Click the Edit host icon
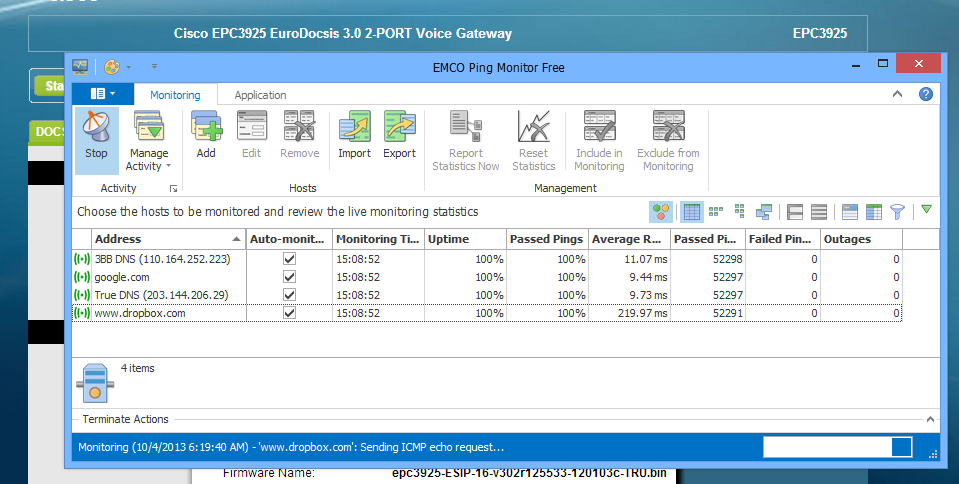Image resolution: width=959 pixels, height=484 pixels. click(x=251, y=127)
